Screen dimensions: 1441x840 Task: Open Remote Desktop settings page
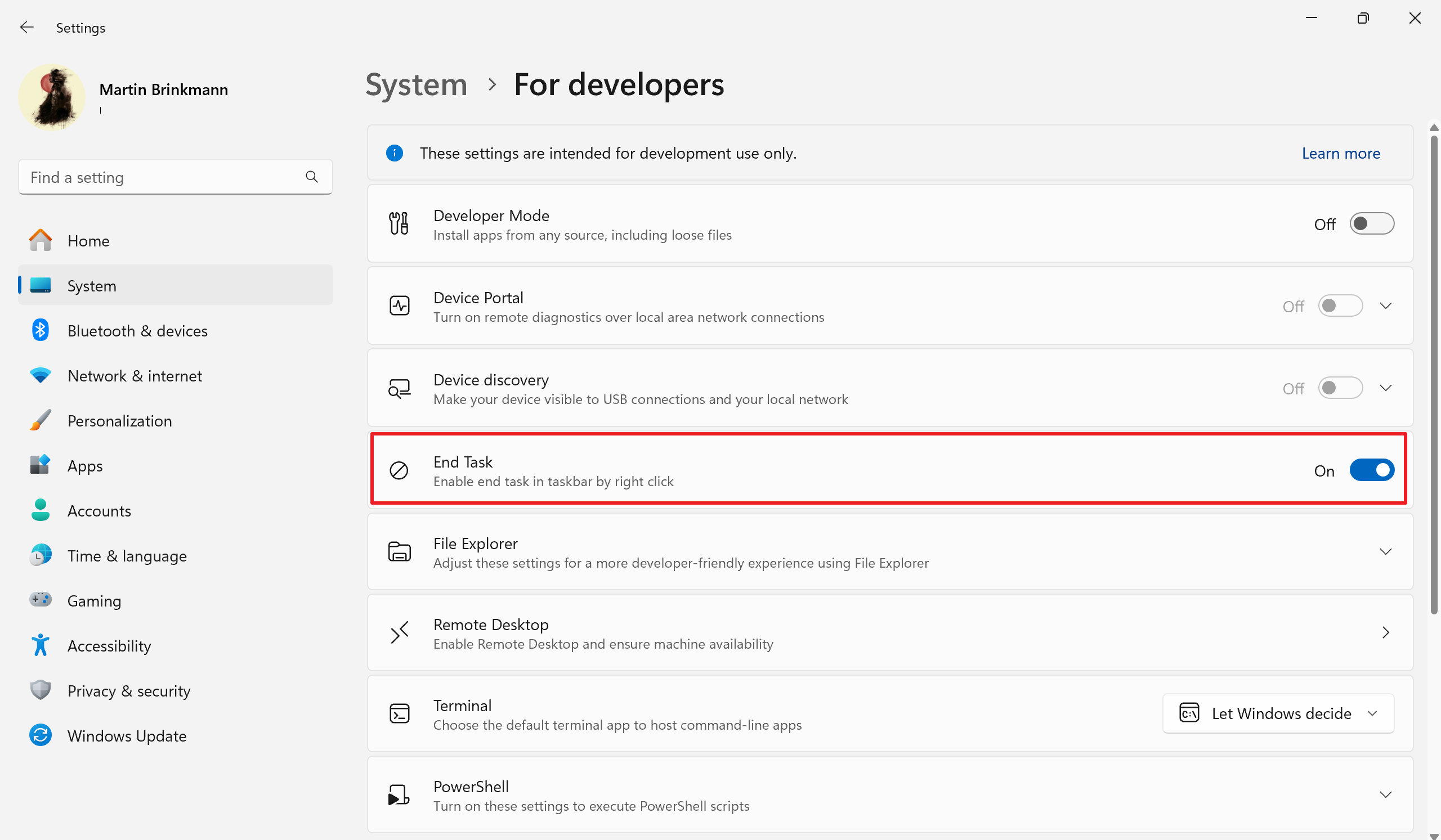tap(1385, 632)
